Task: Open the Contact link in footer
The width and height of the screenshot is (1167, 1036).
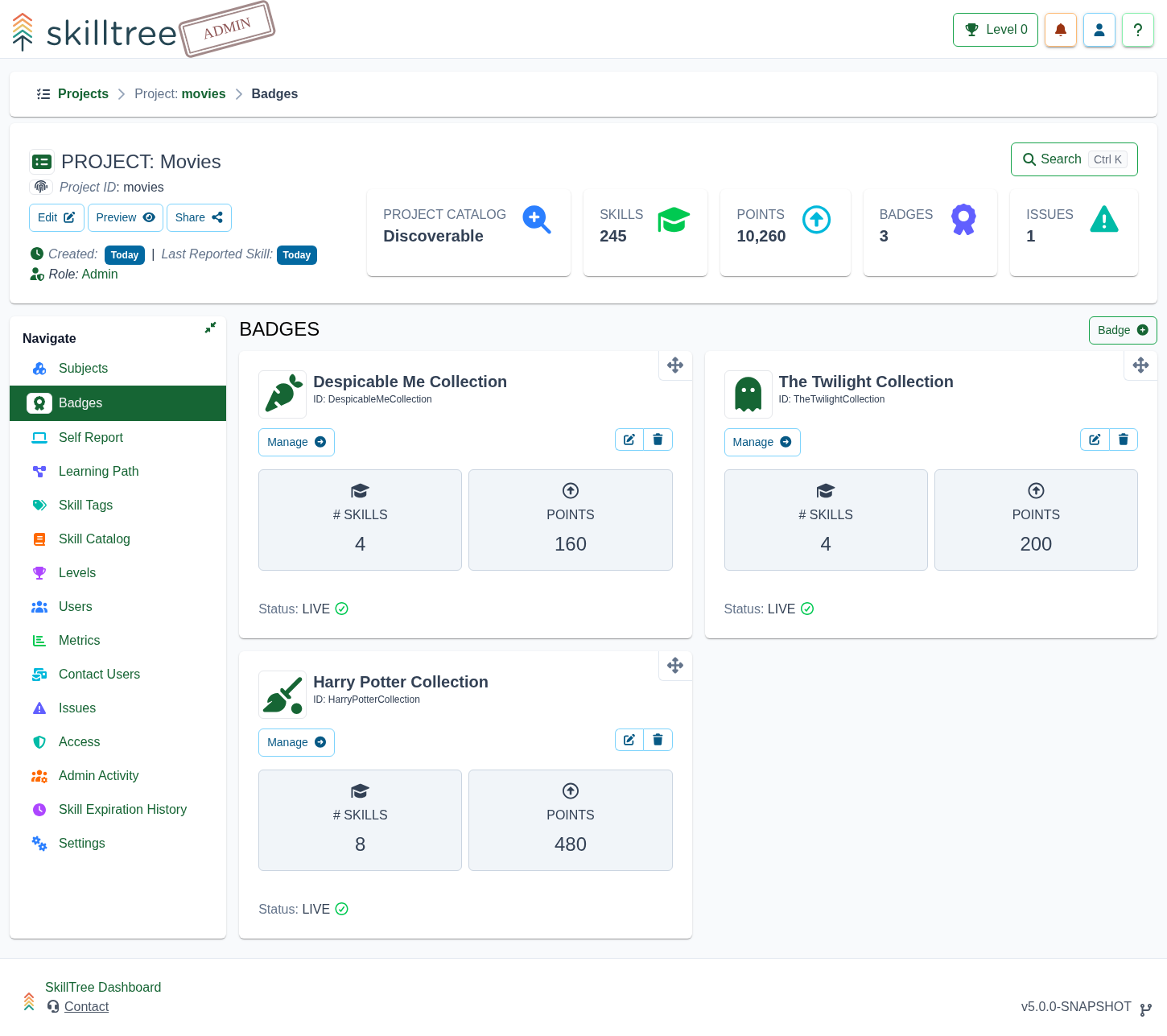Action: [x=86, y=1006]
